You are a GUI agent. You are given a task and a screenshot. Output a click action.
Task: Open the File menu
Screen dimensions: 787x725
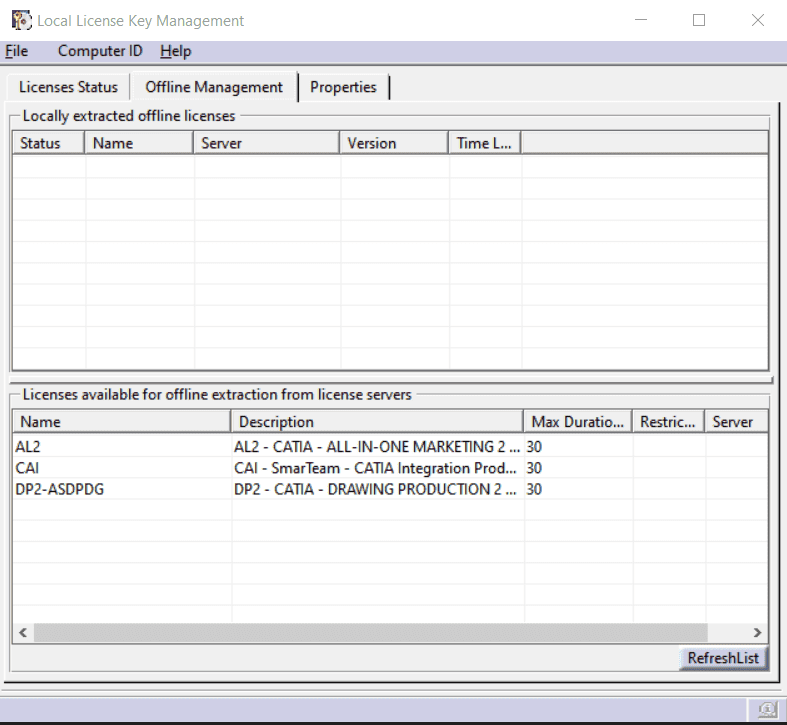tap(17, 51)
